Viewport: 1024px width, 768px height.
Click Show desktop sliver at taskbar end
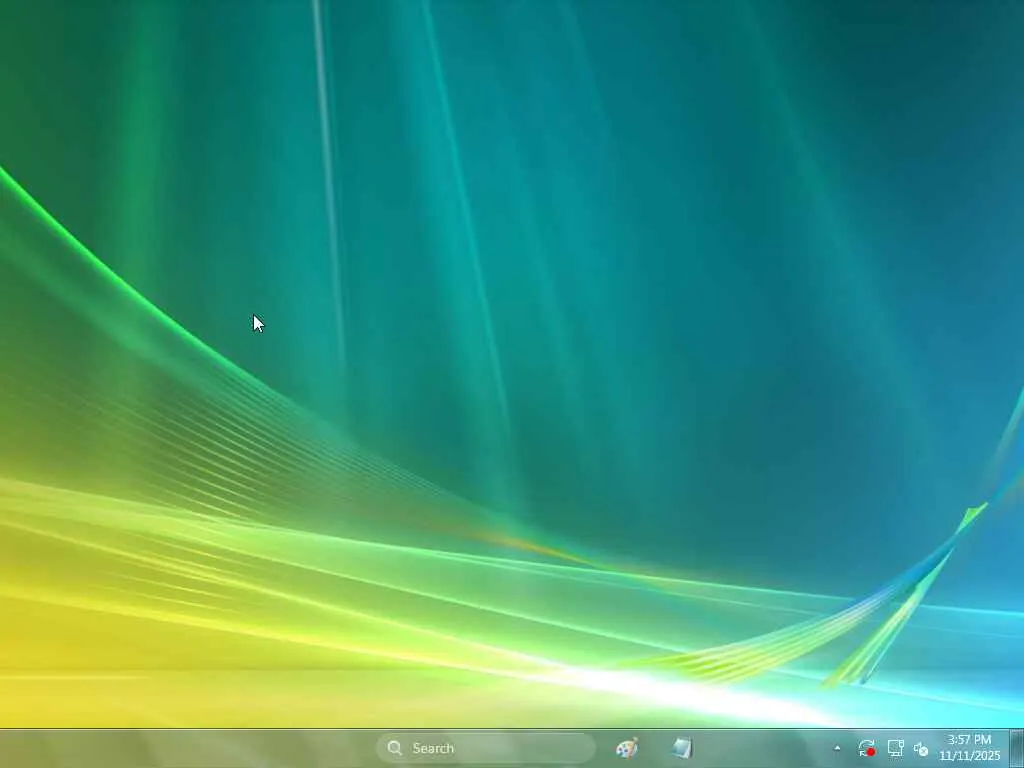[1017, 748]
